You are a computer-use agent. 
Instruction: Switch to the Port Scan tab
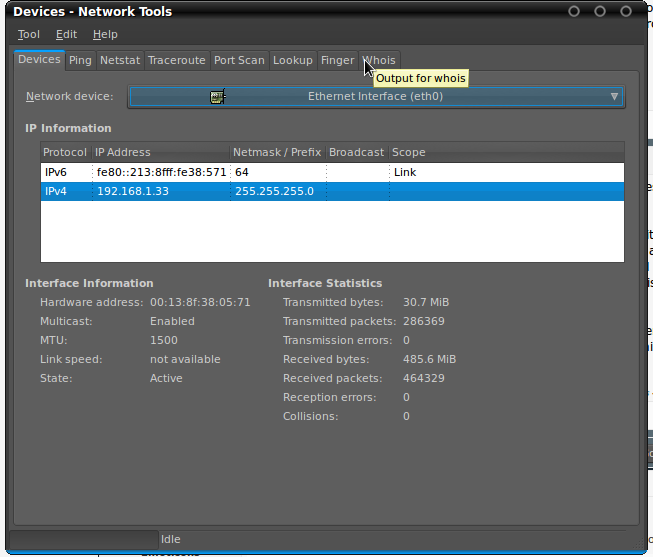click(239, 60)
